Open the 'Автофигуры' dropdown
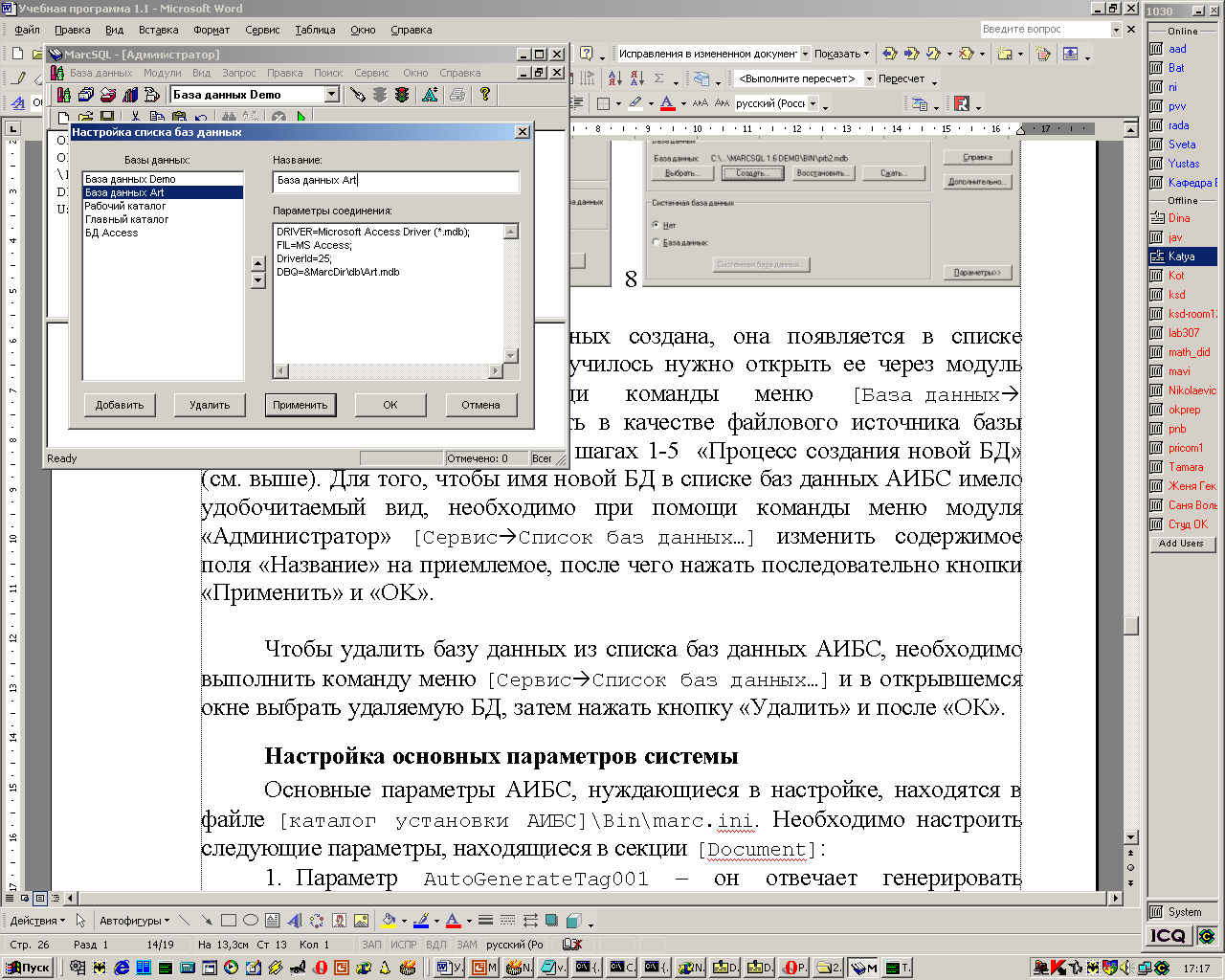Screen dimensions: 1225x980 pos(134,921)
